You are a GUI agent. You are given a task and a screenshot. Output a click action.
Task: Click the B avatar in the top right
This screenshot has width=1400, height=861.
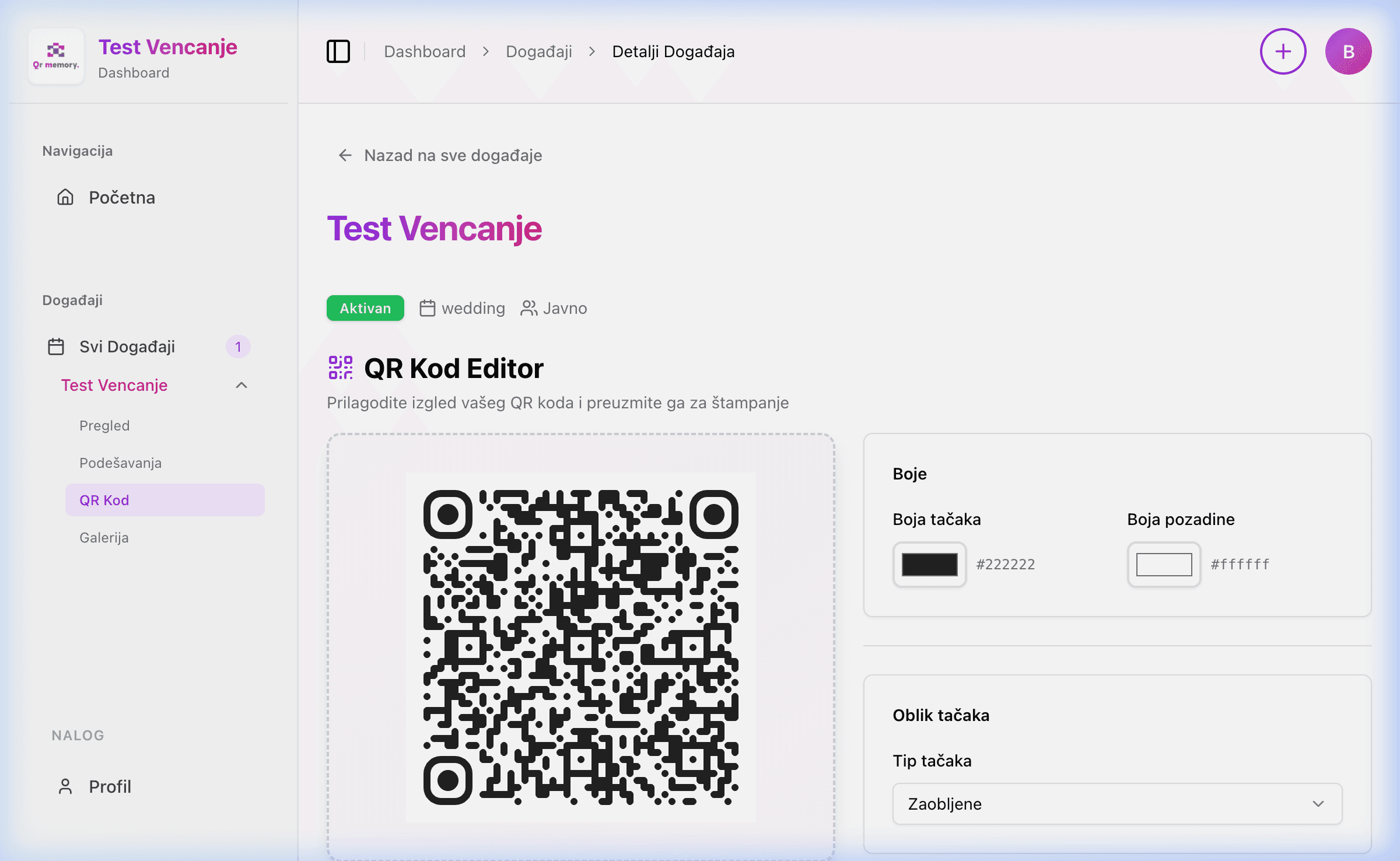[x=1349, y=51]
